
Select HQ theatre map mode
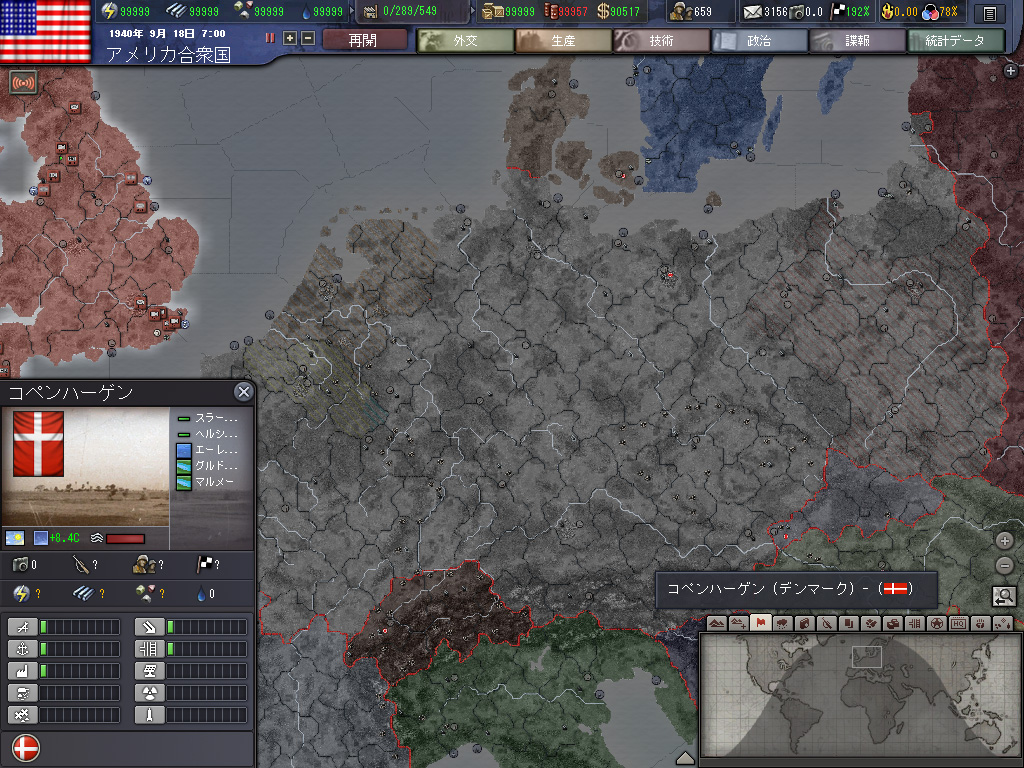coord(959,623)
